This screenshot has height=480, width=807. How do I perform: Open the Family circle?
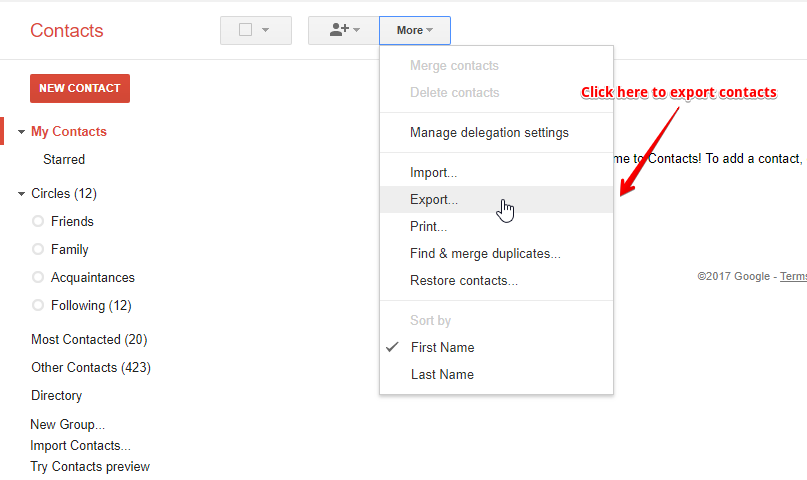pyautogui.click(x=69, y=250)
